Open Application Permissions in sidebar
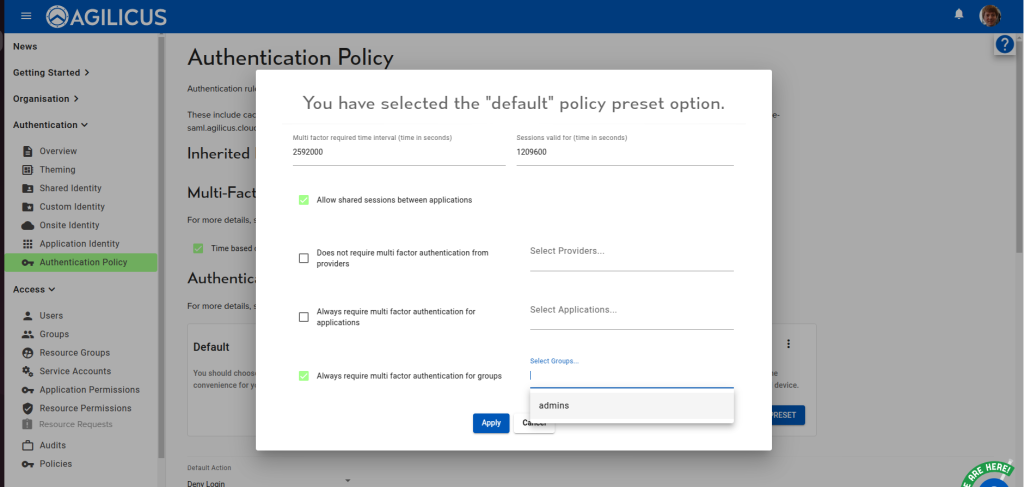 [x=89, y=390]
